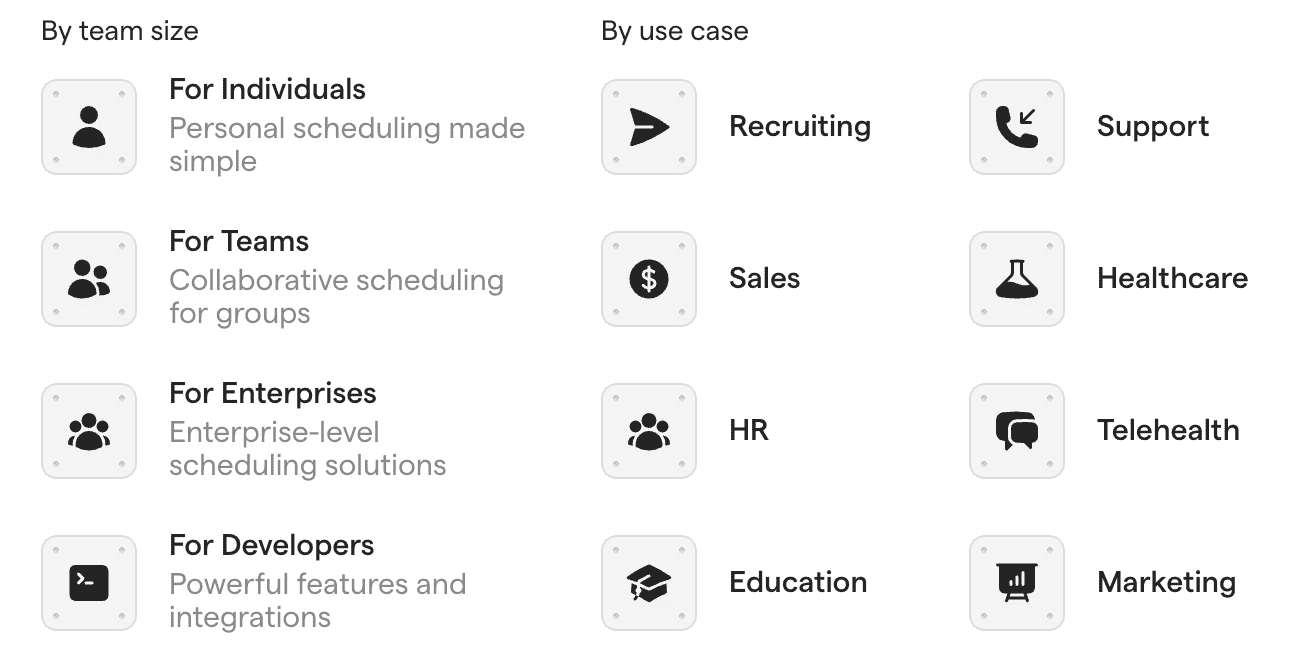
Task: Open the Recruiting use case
Action: click(800, 127)
